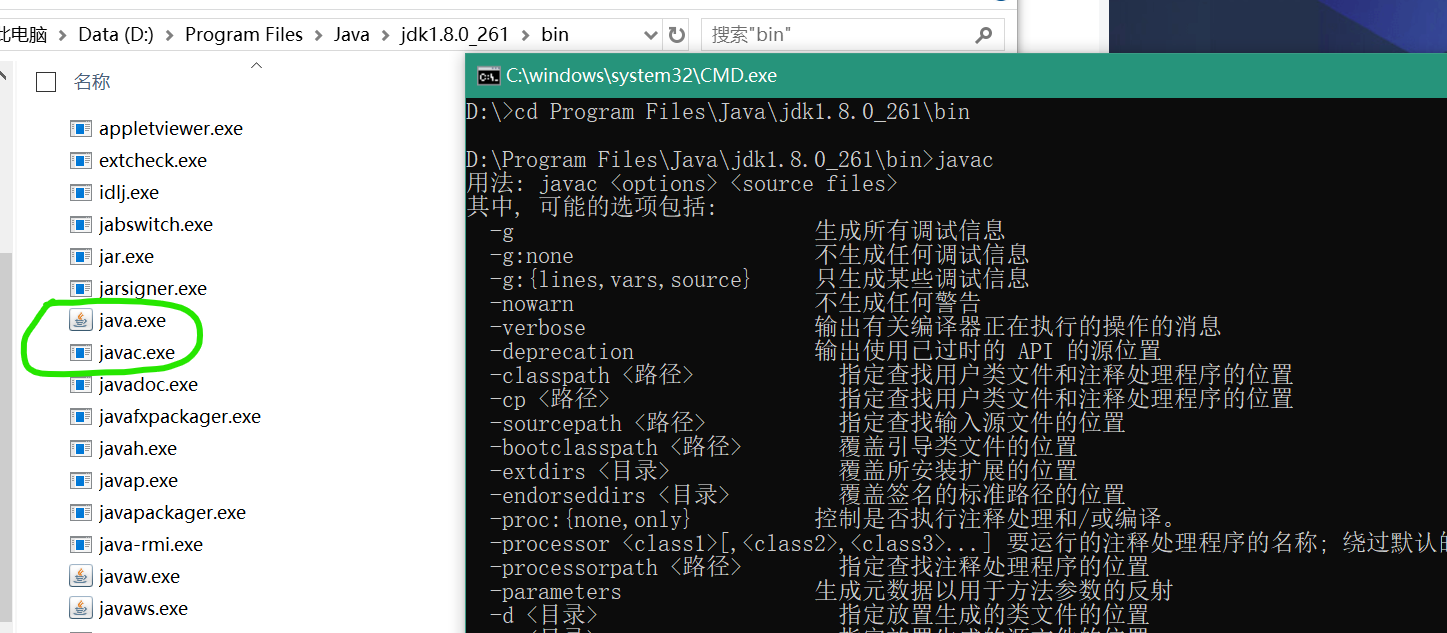Select file name javadoc.exe
1447x633 pixels.
pos(148,384)
